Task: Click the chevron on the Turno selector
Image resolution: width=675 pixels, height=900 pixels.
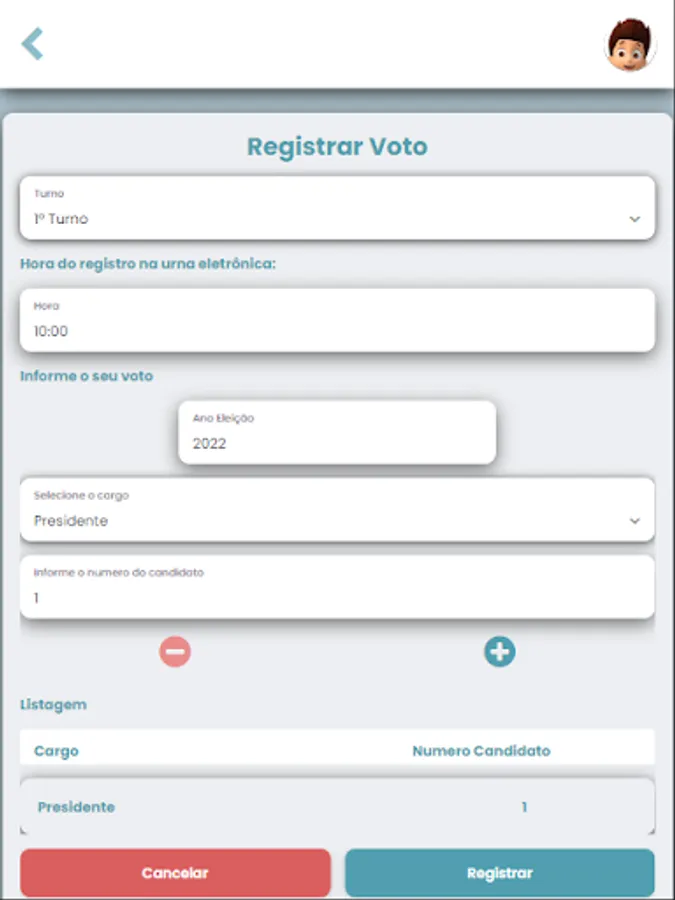Action: click(x=634, y=219)
